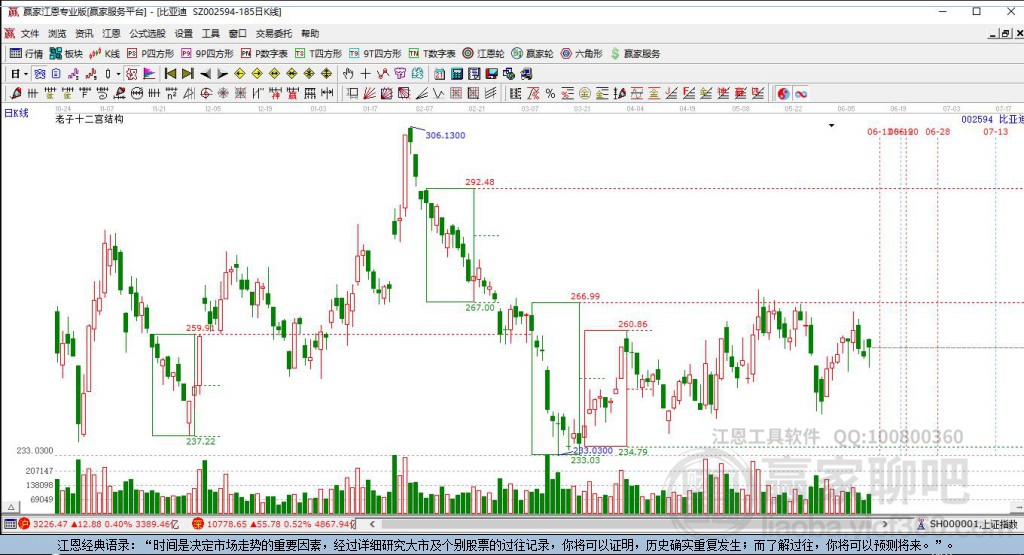1024x555 pixels.
Task: Click the 260.86 price label
Action: pyautogui.click(x=633, y=325)
